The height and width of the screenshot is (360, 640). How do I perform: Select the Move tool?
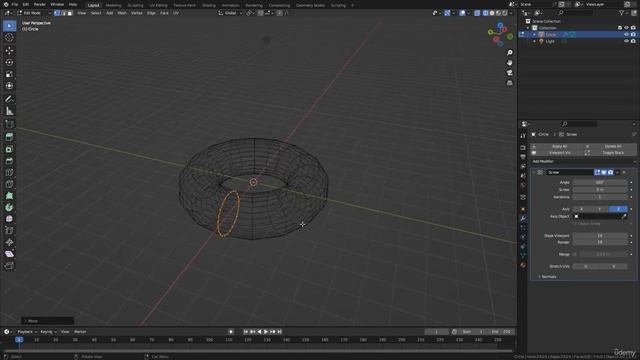[x=9, y=51]
